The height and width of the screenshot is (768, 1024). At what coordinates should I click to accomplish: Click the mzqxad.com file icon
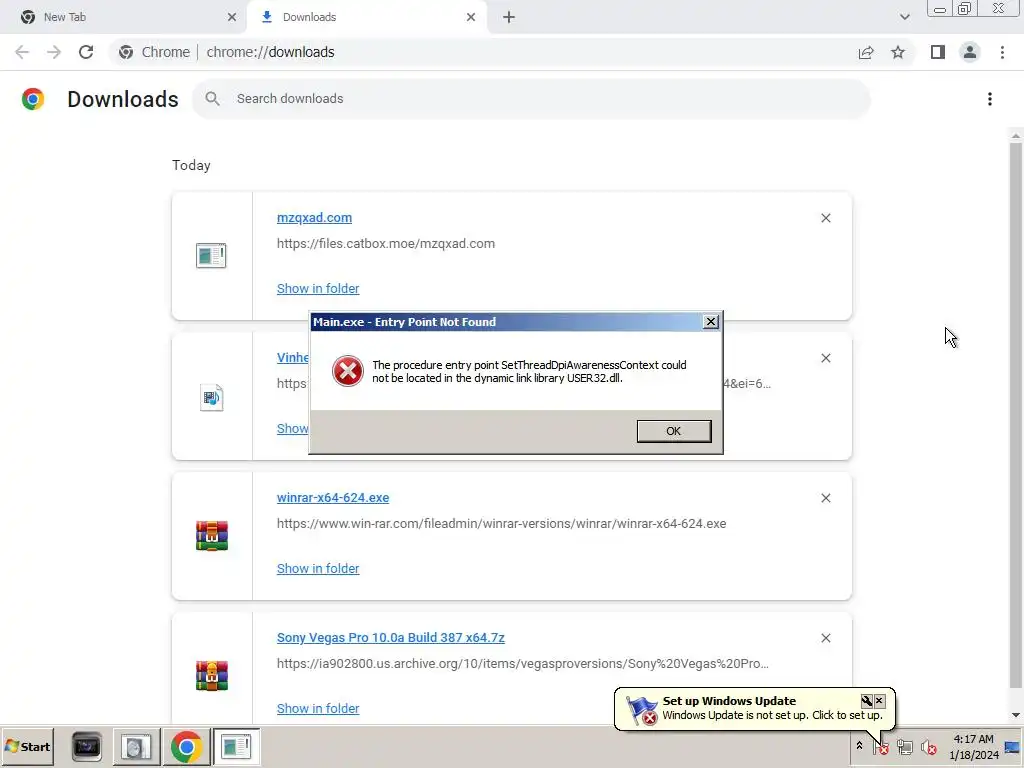211,255
